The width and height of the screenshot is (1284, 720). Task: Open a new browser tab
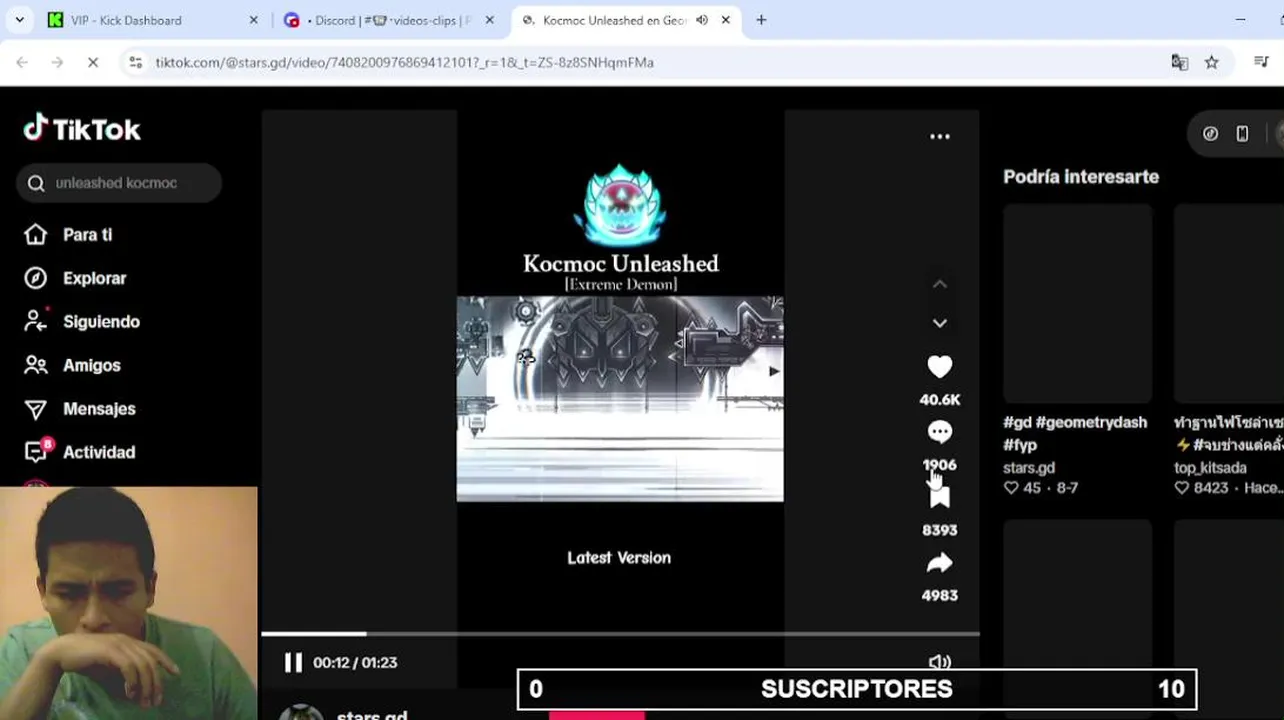761,20
